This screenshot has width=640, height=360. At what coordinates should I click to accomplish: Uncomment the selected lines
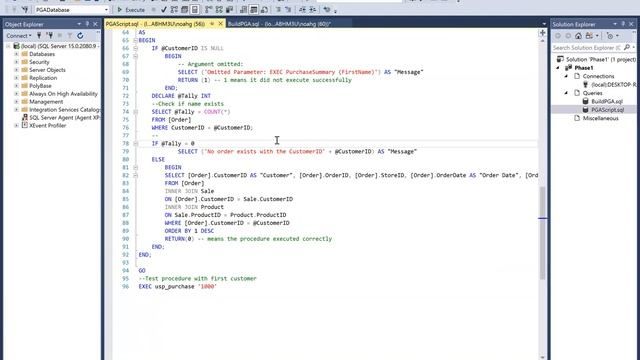tap(288, 9)
